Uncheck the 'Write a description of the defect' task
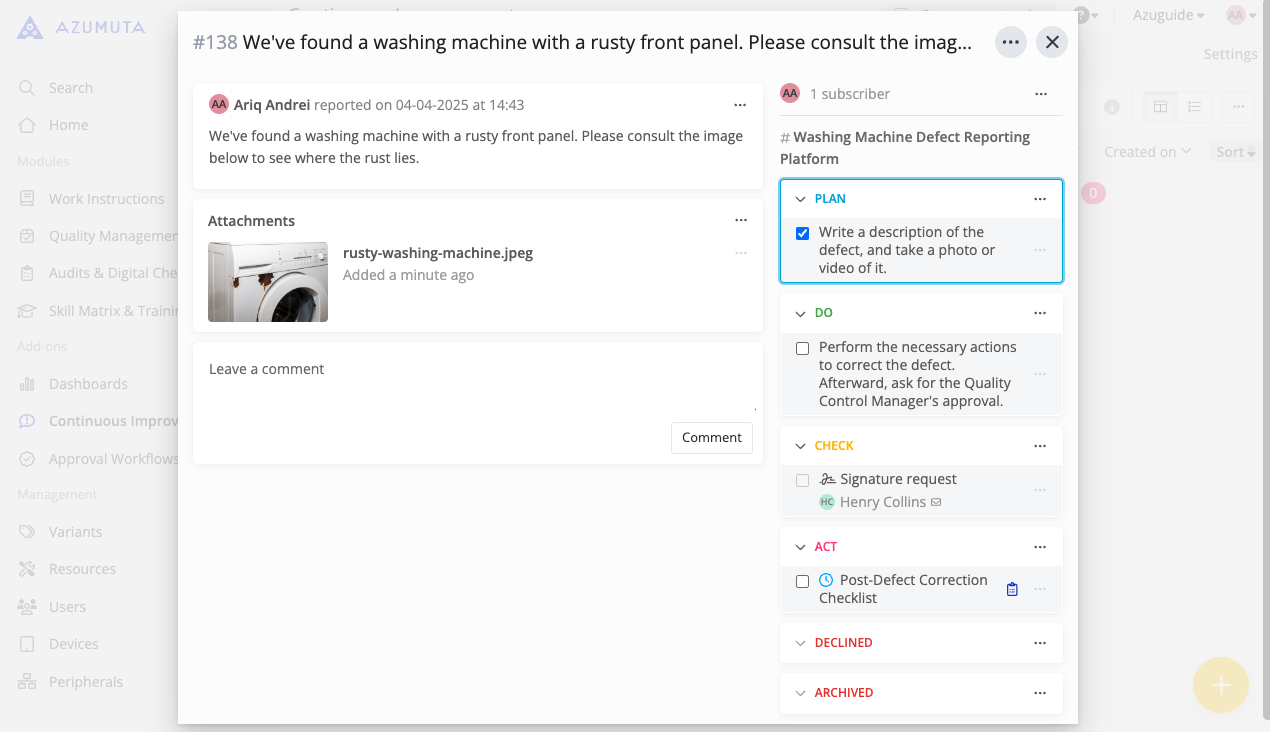Screen dimensions: 1270x732 tap(802, 233)
